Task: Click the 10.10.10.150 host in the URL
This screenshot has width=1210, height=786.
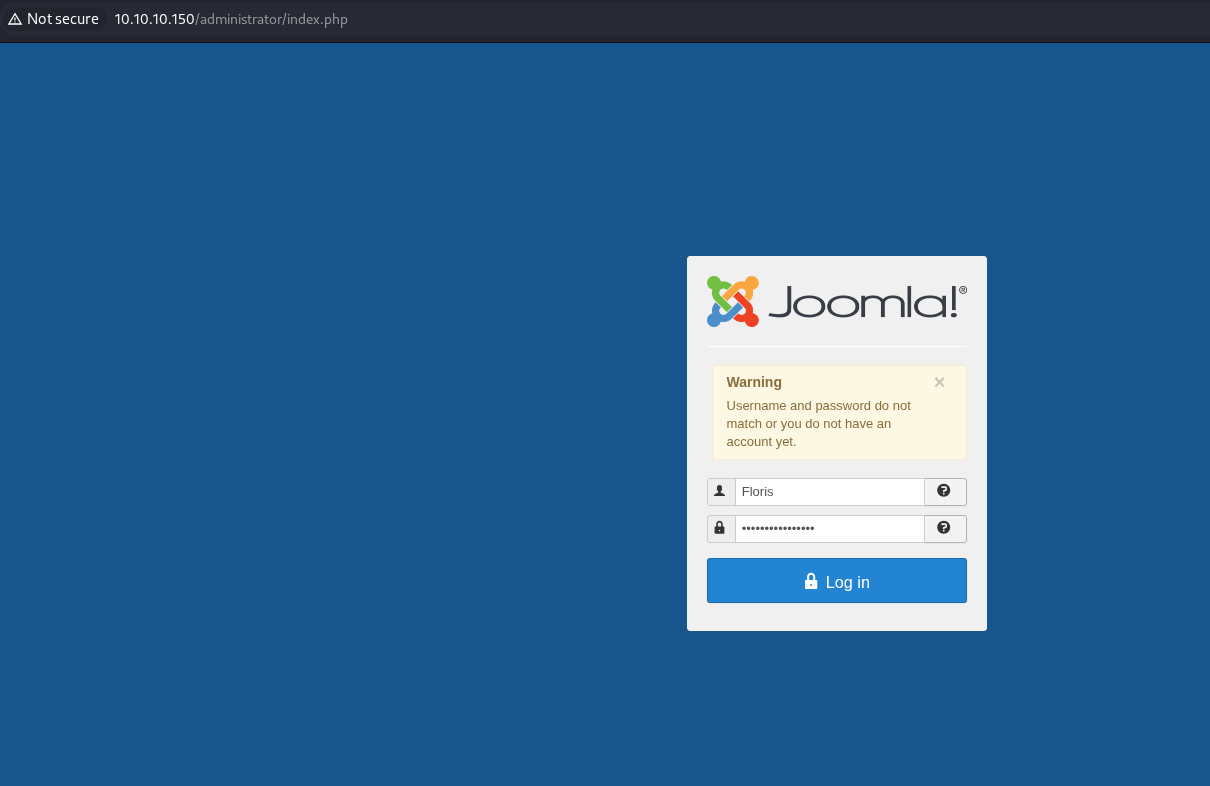Action: click(x=154, y=19)
